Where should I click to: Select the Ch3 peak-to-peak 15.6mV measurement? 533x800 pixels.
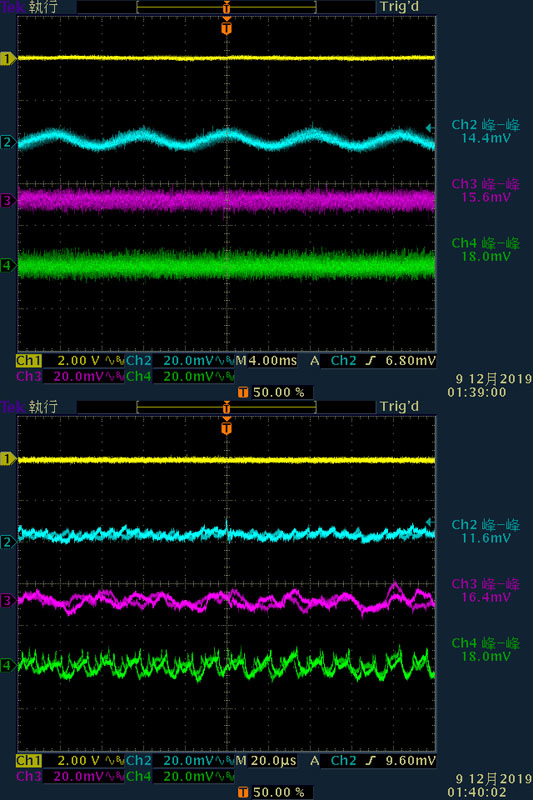point(486,190)
